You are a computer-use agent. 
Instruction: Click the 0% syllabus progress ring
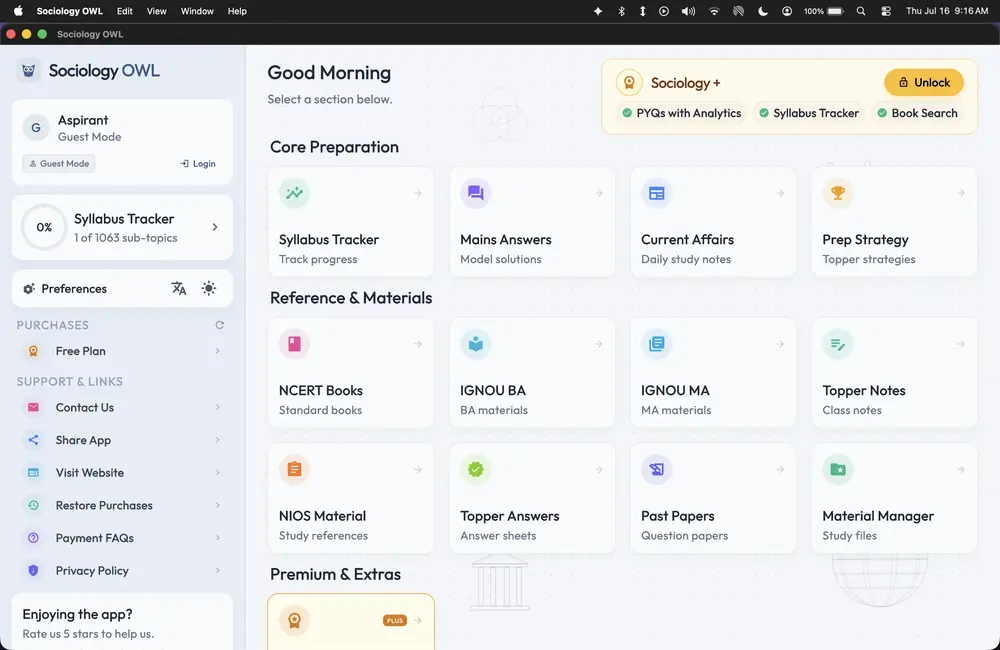tap(44, 227)
